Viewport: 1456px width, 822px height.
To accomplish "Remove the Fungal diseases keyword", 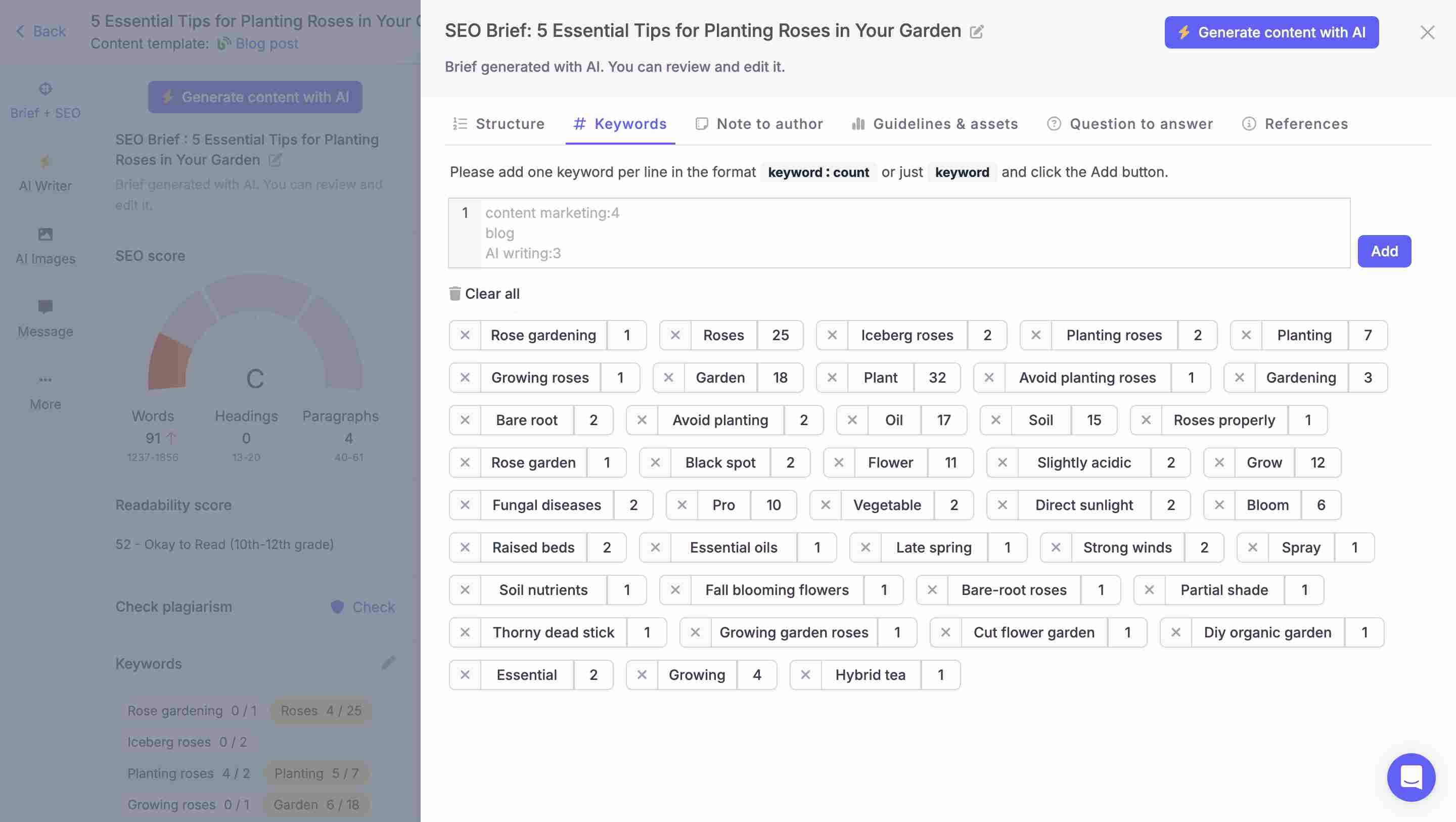I will (465, 505).
